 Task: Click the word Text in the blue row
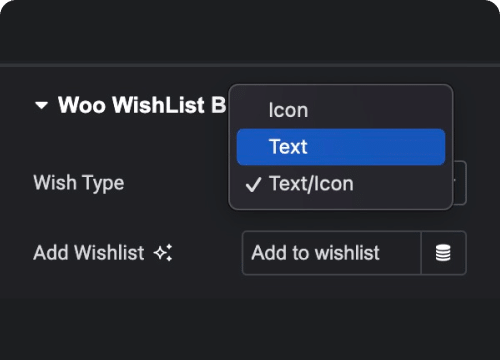pos(288,147)
